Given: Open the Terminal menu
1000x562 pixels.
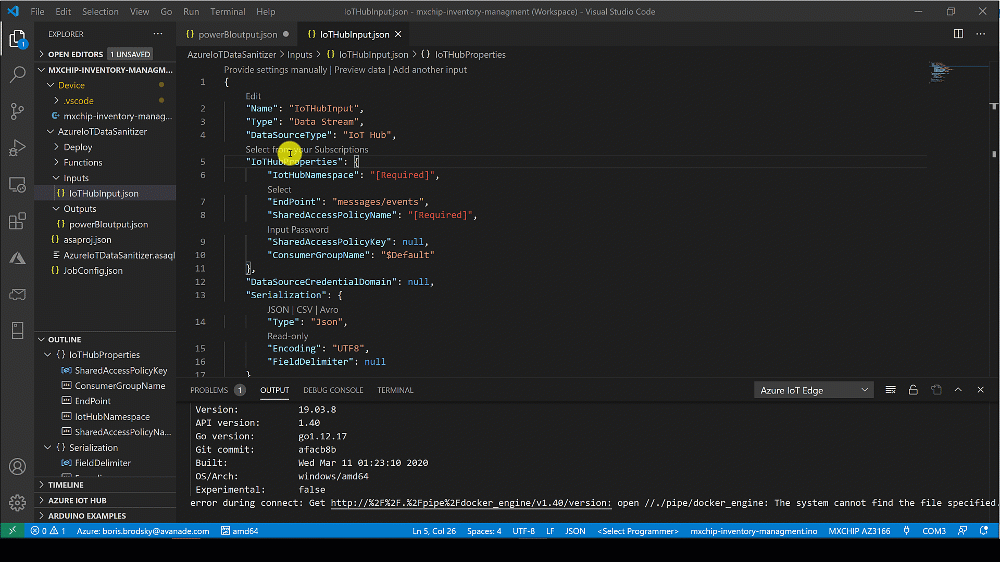Looking at the screenshot, I should (x=227, y=12).
